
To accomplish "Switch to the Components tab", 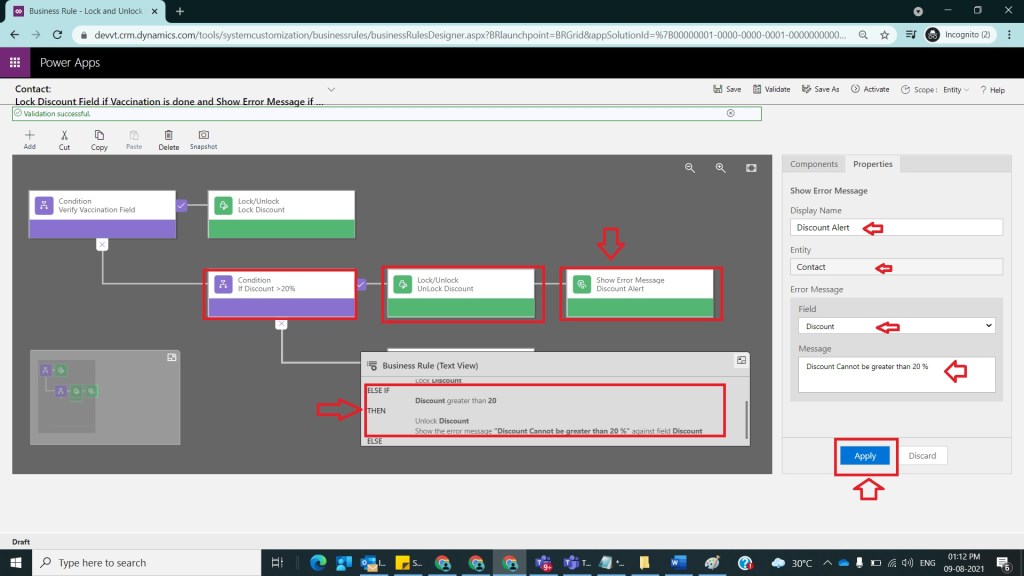I will pos(814,164).
